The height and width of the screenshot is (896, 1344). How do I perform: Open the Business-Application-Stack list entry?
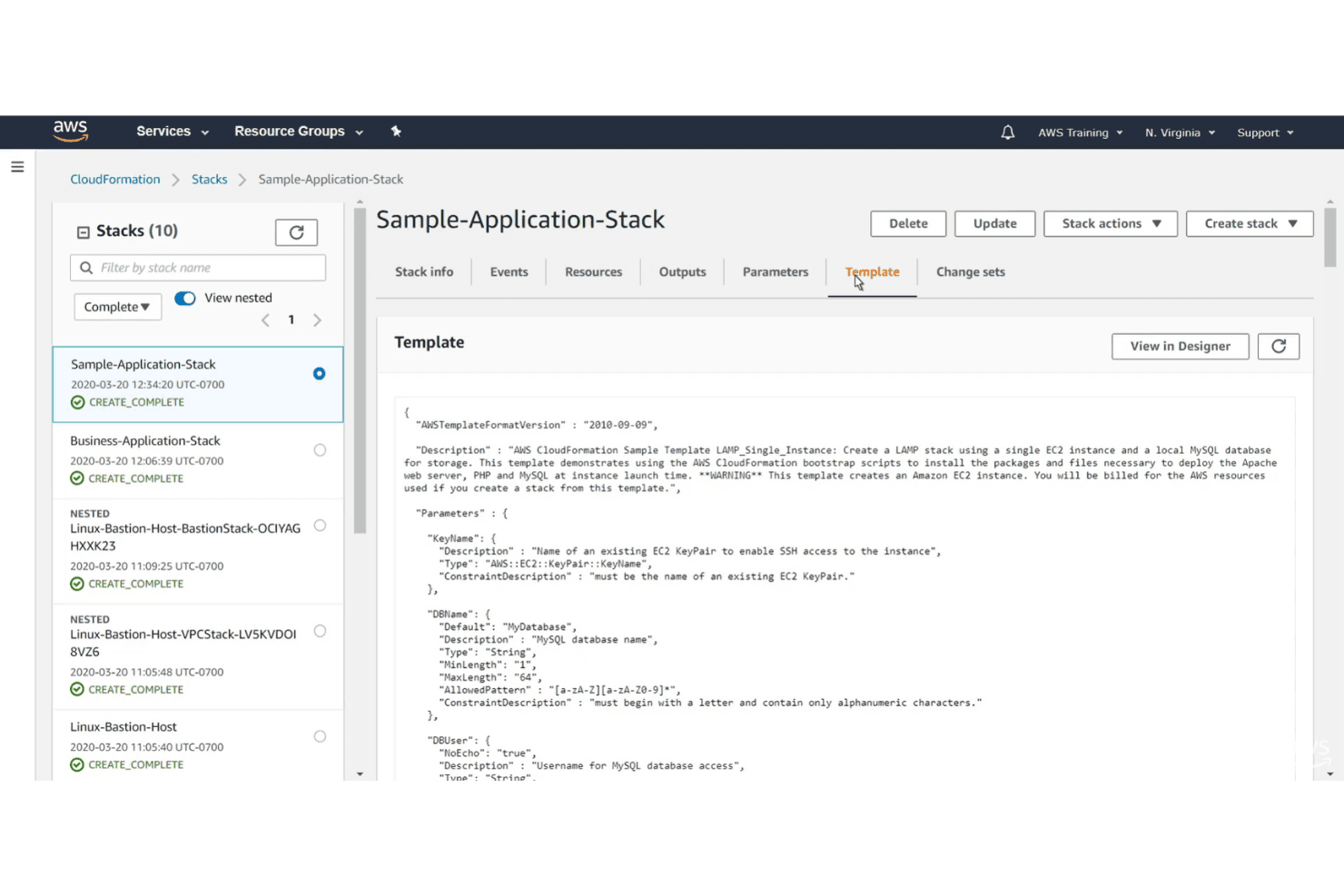point(198,459)
